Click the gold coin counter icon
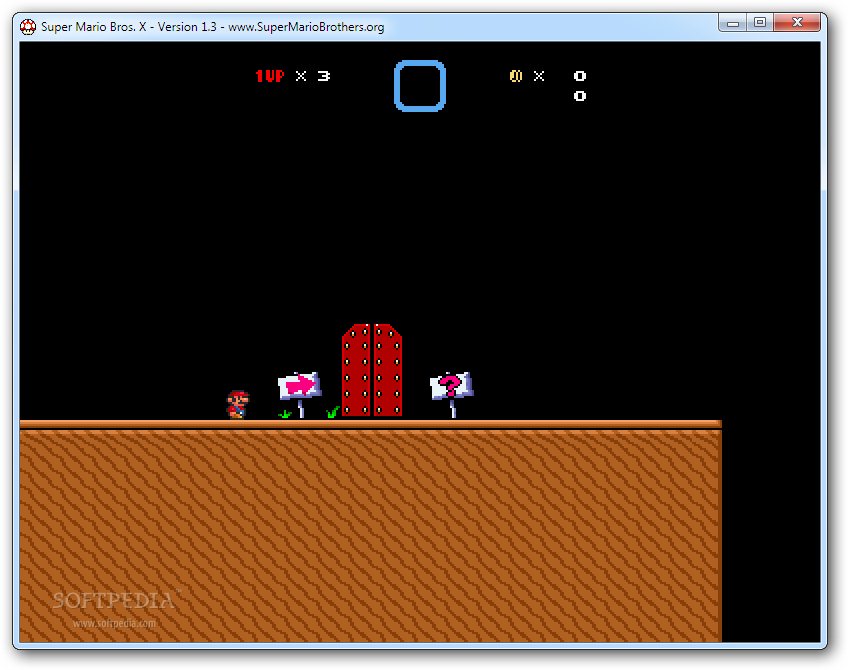The width and height of the screenshot is (848, 670). click(516, 76)
